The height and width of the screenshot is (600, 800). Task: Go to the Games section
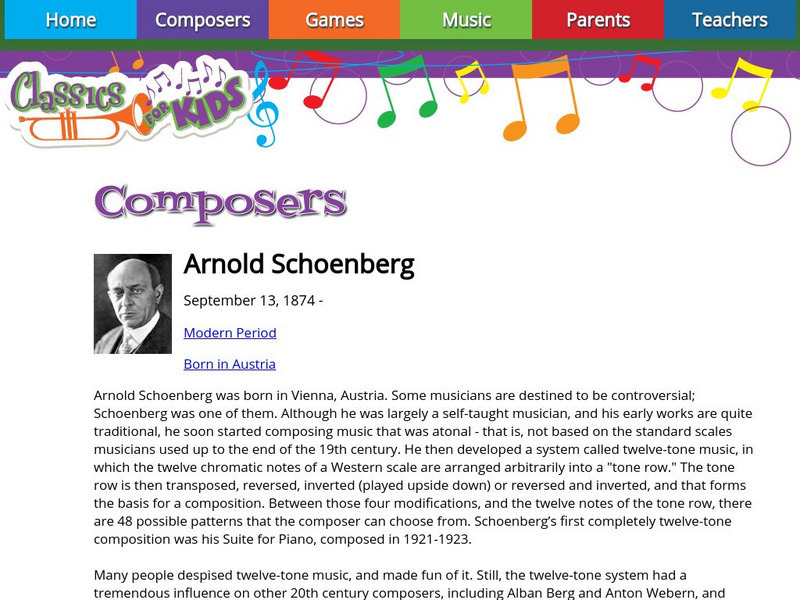(x=334, y=19)
